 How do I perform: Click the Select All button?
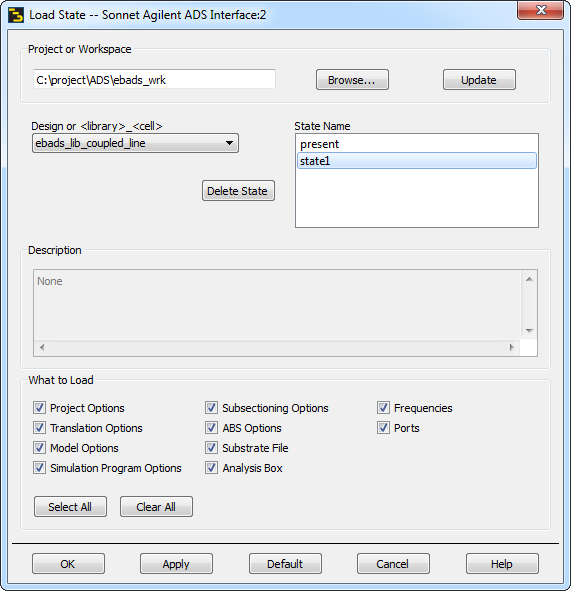(70, 507)
